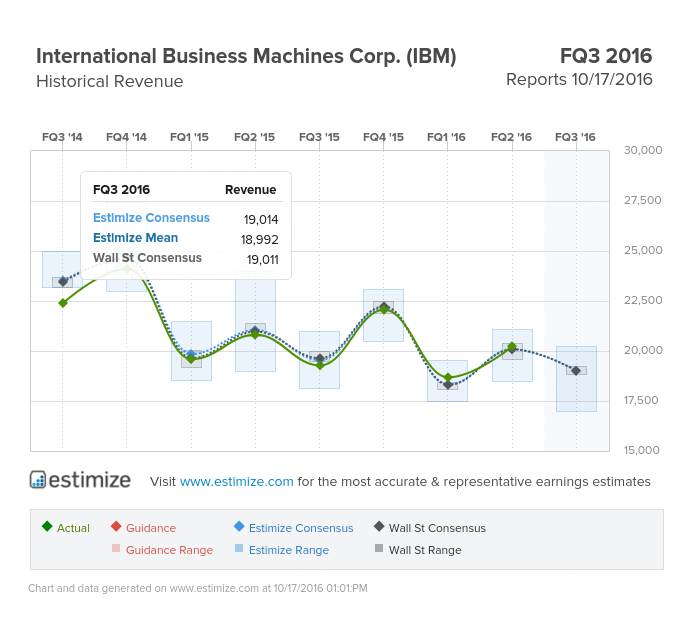Click the Historical Revenue subtitle
Screen dimensions: 685x620
click(x=110, y=81)
